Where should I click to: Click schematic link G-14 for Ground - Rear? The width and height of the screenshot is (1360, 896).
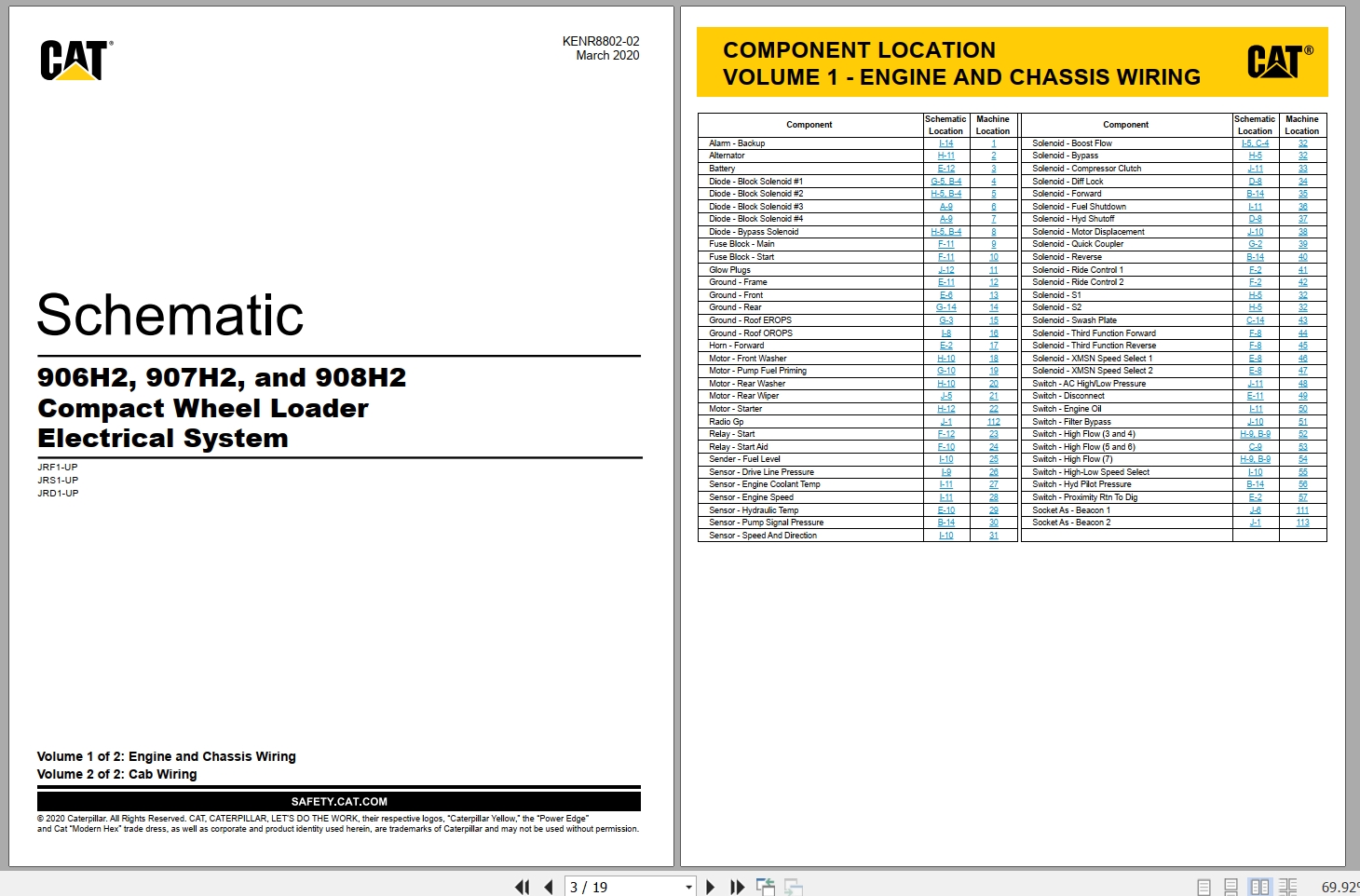tap(945, 307)
